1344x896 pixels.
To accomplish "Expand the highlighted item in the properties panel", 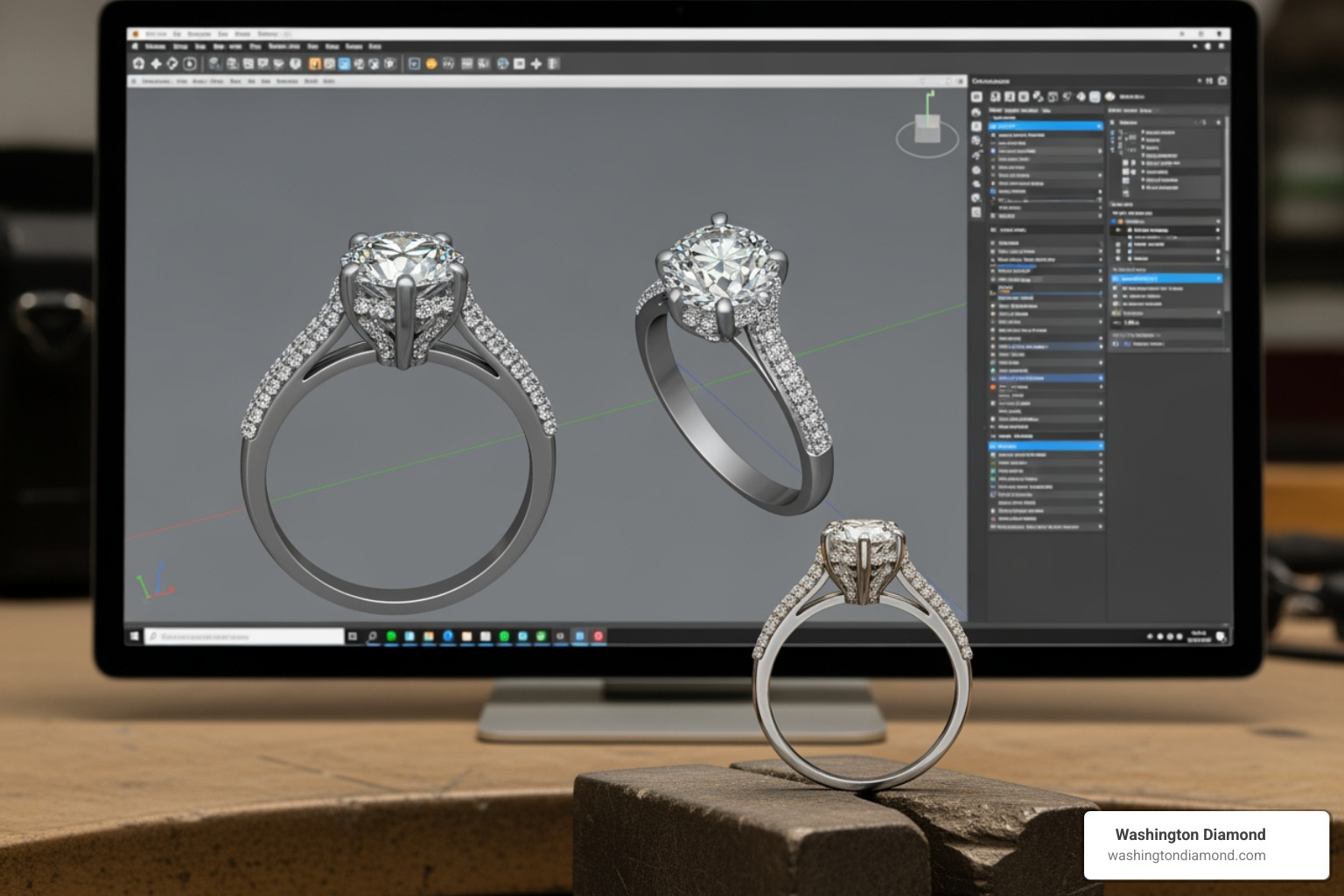I will pos(1164,280).
